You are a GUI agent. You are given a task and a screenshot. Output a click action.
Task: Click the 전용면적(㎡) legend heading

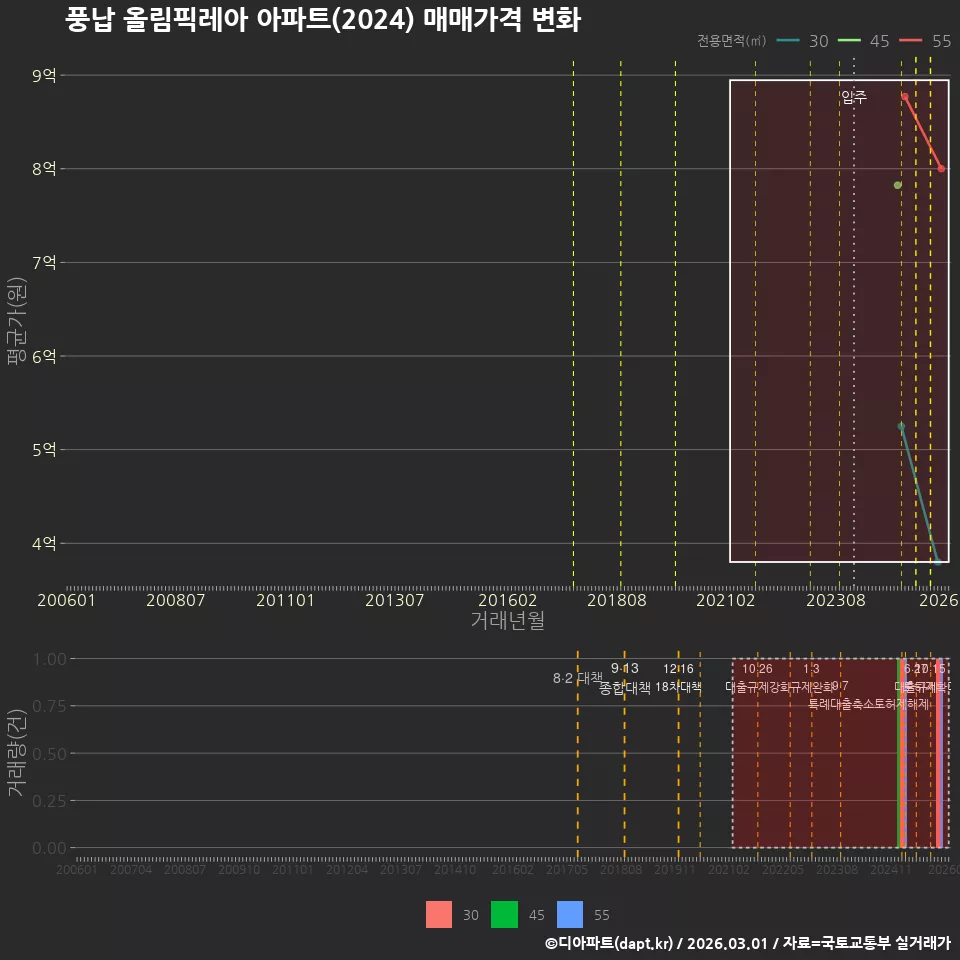732,41
